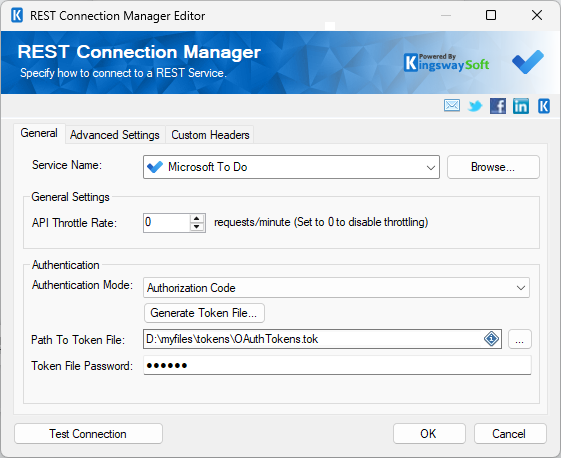Image resolution: width=561 pixels, height=458 pixels.
Task: Confirm with the OK button
Action: click(429, 434)
